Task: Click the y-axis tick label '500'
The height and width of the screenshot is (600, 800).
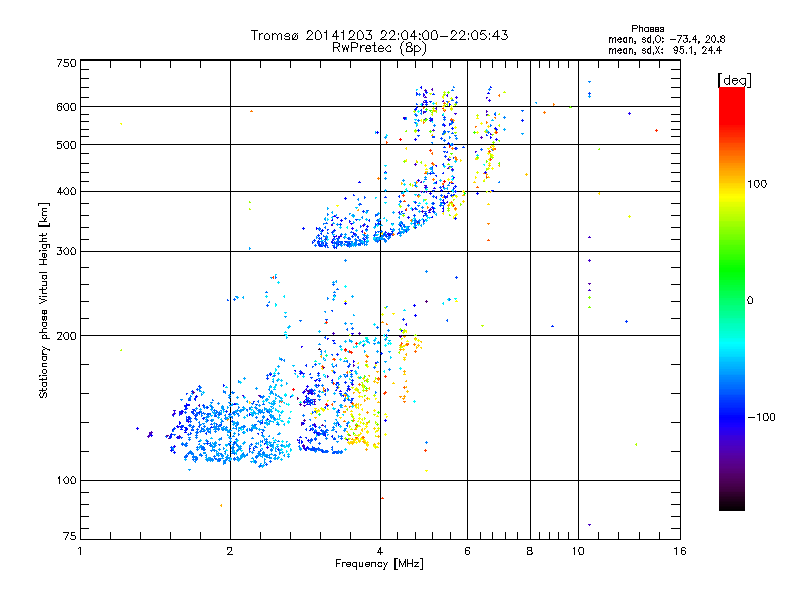Action: click(66, 145)
